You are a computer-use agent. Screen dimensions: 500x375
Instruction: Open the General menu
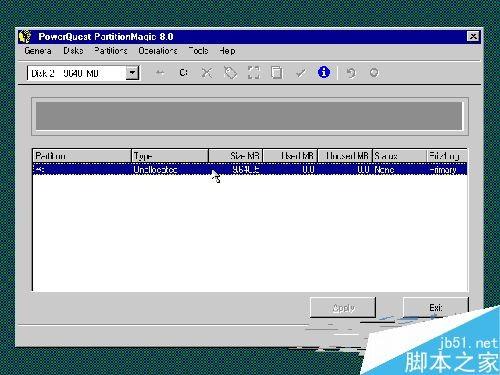[x=38, y=51]
